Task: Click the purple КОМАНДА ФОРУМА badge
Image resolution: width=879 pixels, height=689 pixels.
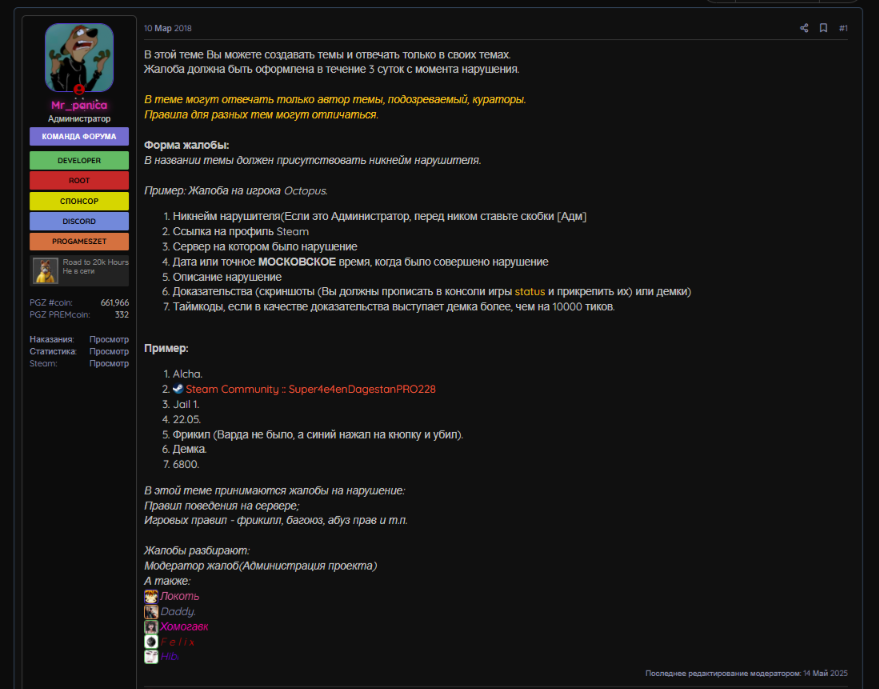Action: 79,137
